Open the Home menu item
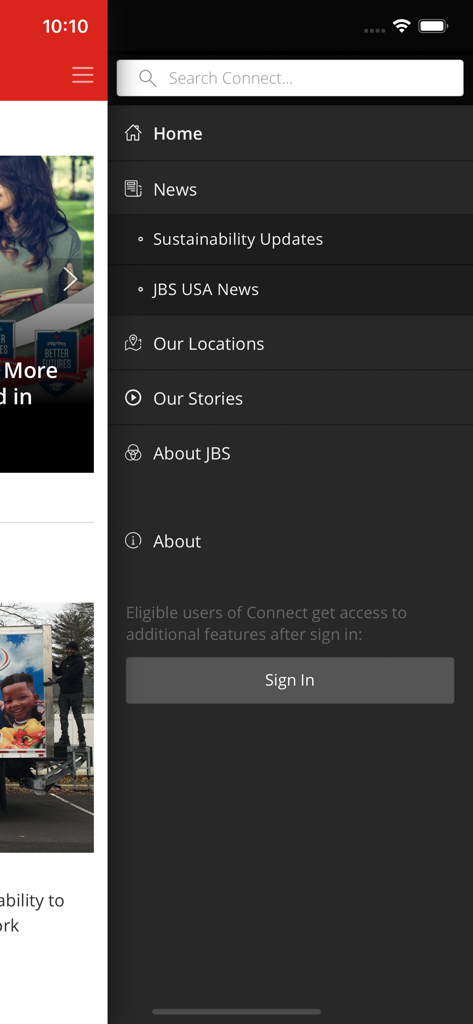This screenshot has width=473, height=1024. pos(291,133)
